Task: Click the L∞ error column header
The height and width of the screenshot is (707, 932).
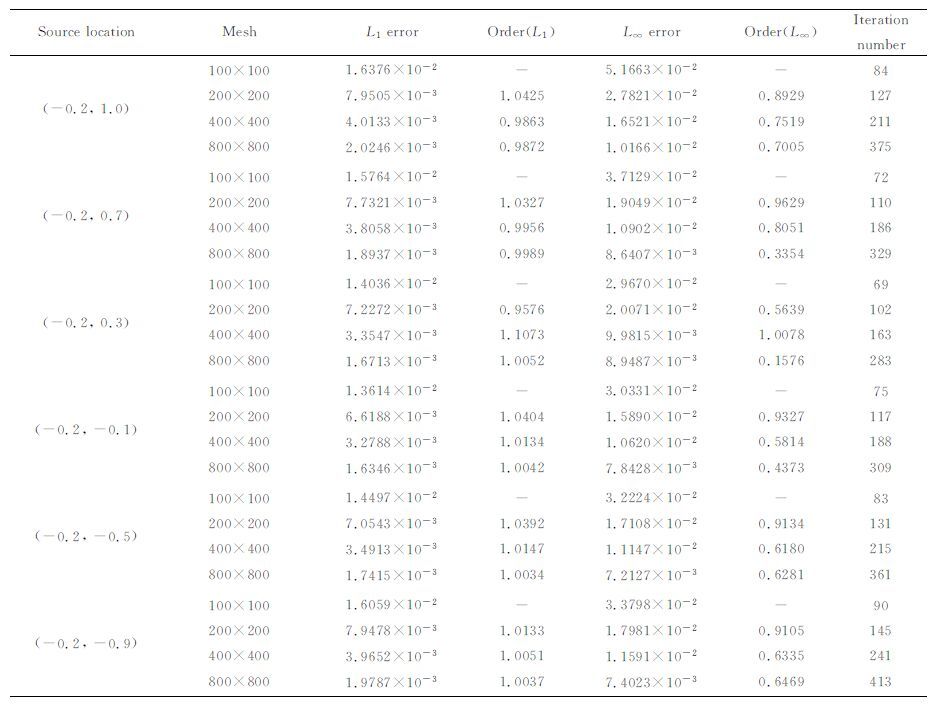Action: (651, 32)
